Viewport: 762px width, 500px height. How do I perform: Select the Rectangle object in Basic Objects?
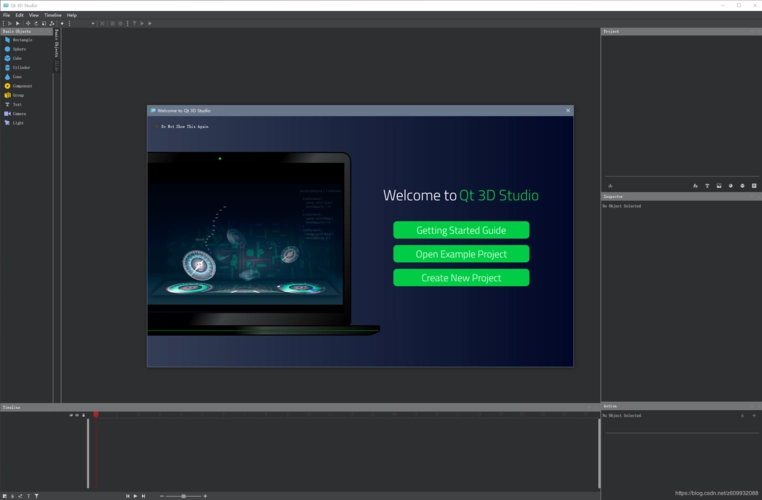coord(18,40)
